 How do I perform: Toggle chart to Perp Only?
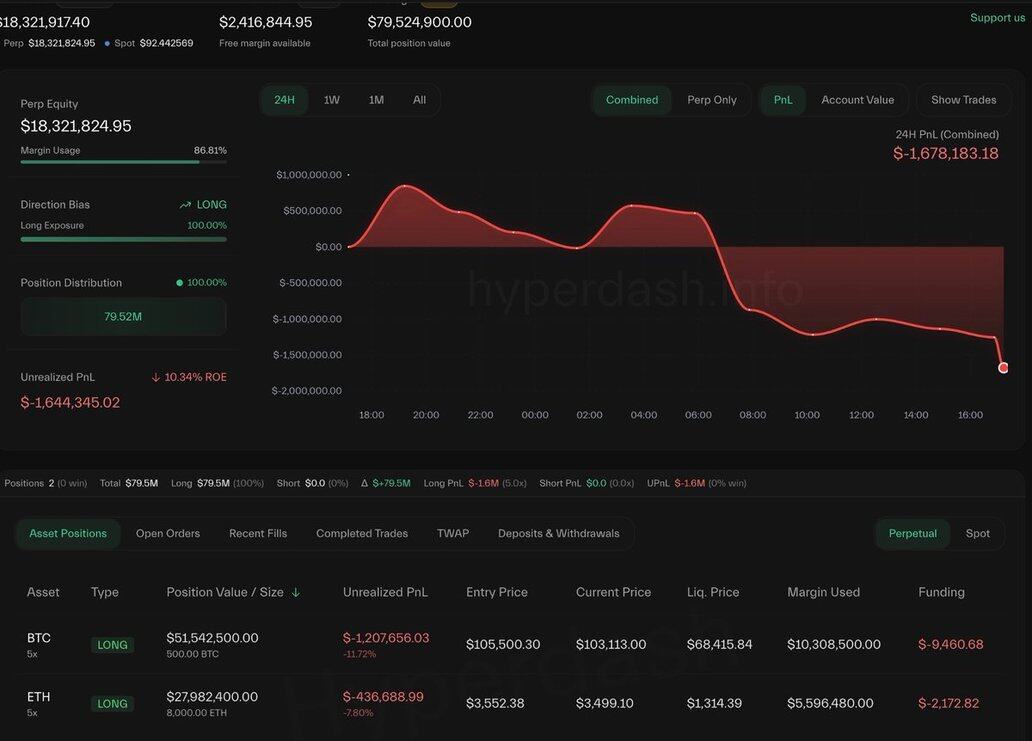[712, 100]
